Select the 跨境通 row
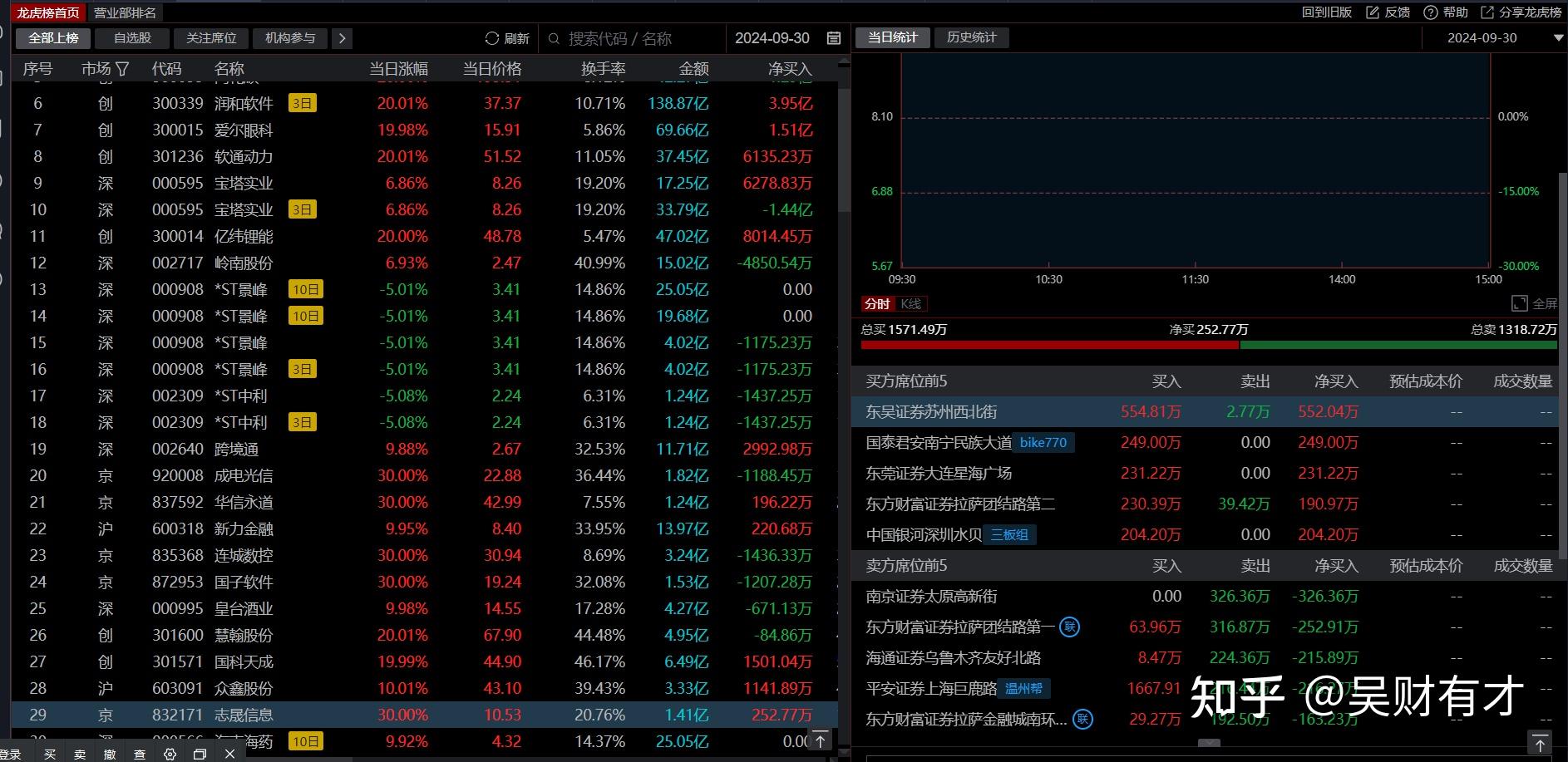1568x762 pixels. point(425,449)
